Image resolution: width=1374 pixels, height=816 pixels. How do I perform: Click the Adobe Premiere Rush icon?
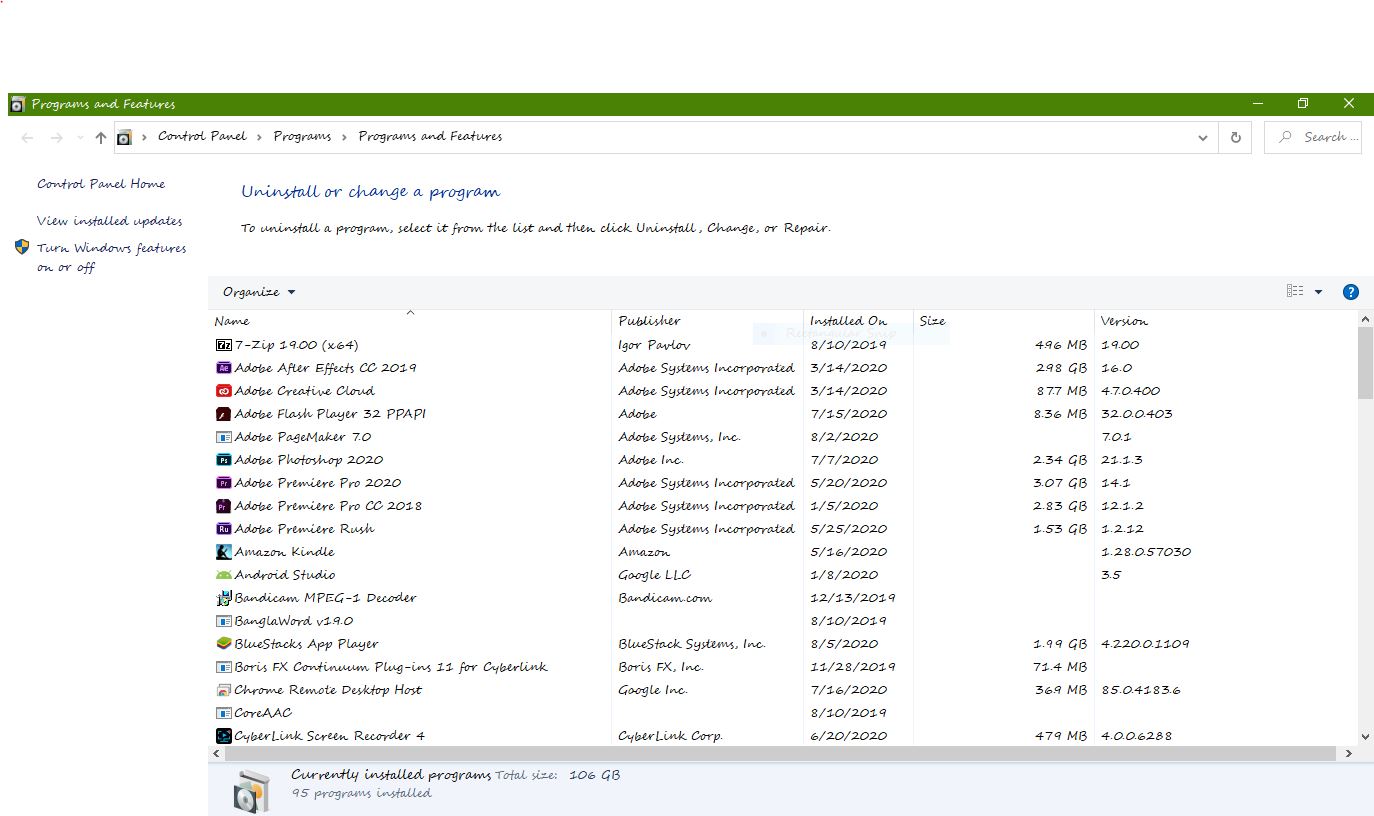click(224, 529)
